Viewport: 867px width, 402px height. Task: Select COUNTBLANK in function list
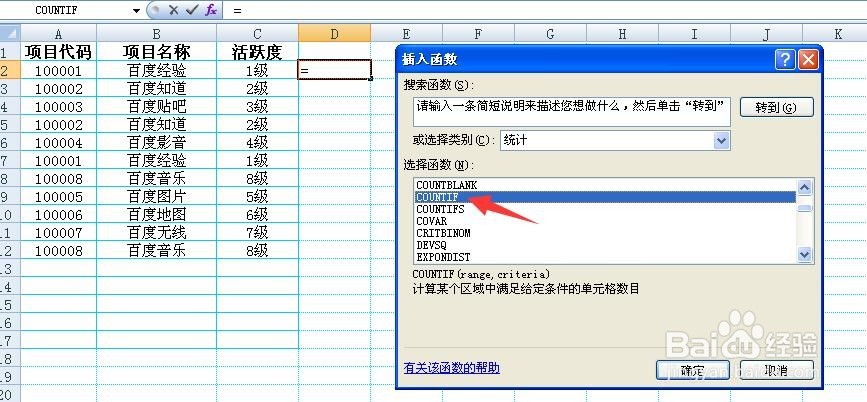coord(605,185)
